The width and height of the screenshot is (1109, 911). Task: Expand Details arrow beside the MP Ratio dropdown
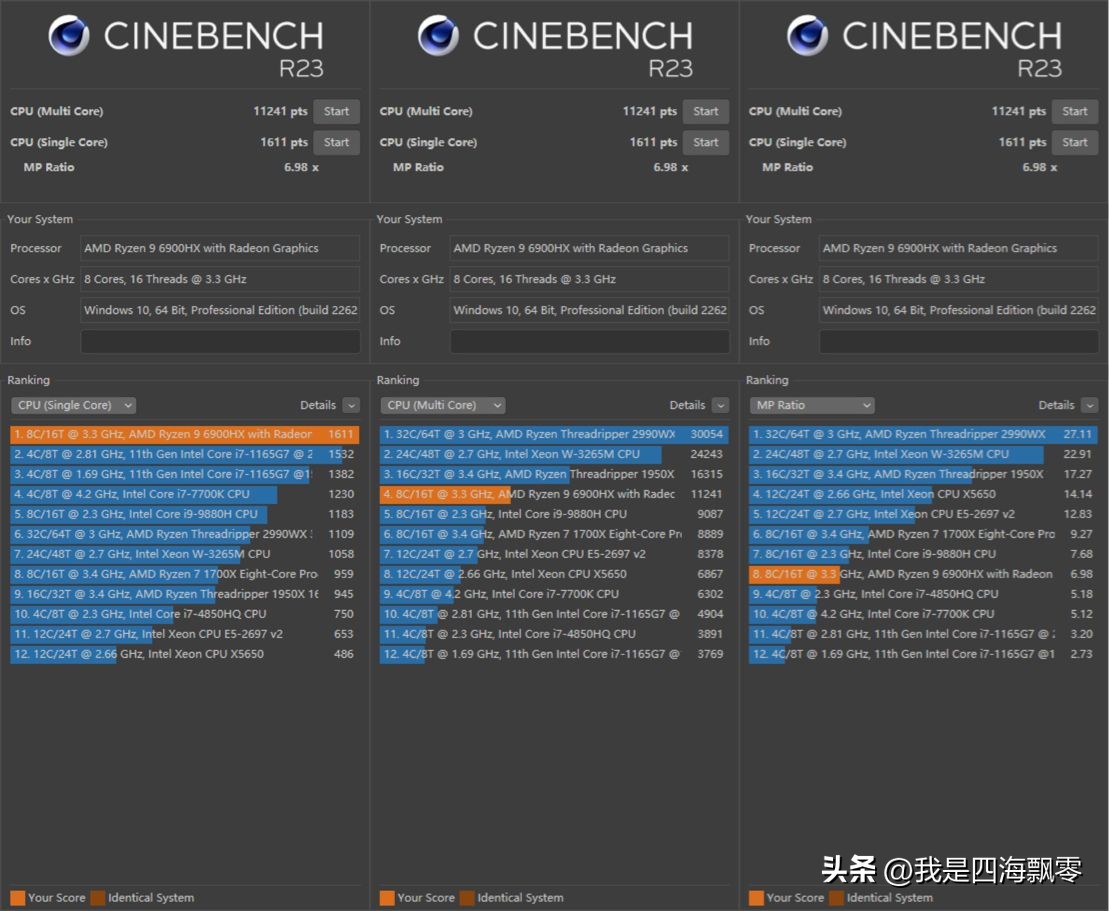pos(1089,405)
